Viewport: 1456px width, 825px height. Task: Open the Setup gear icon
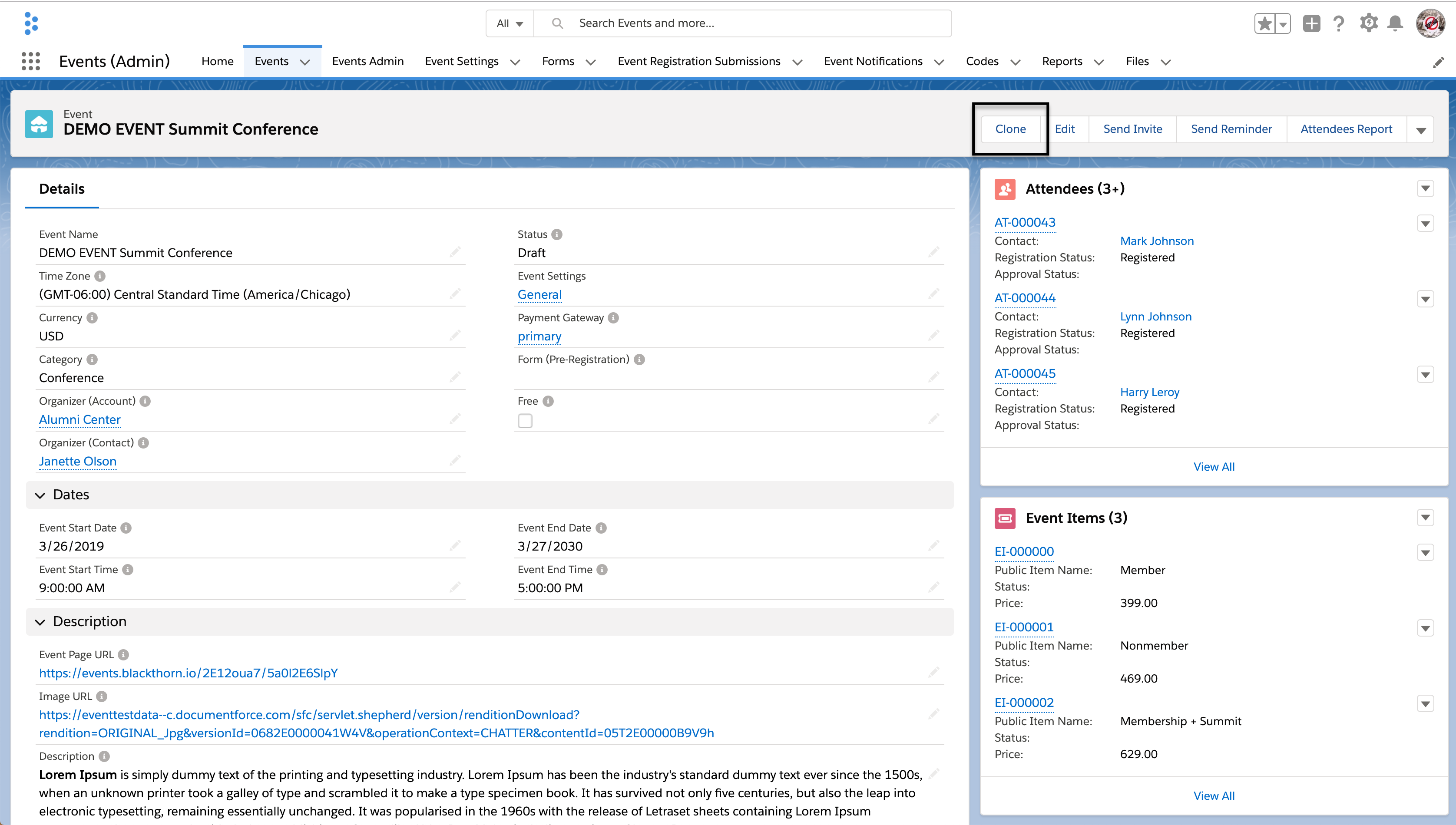[1368, 23]
